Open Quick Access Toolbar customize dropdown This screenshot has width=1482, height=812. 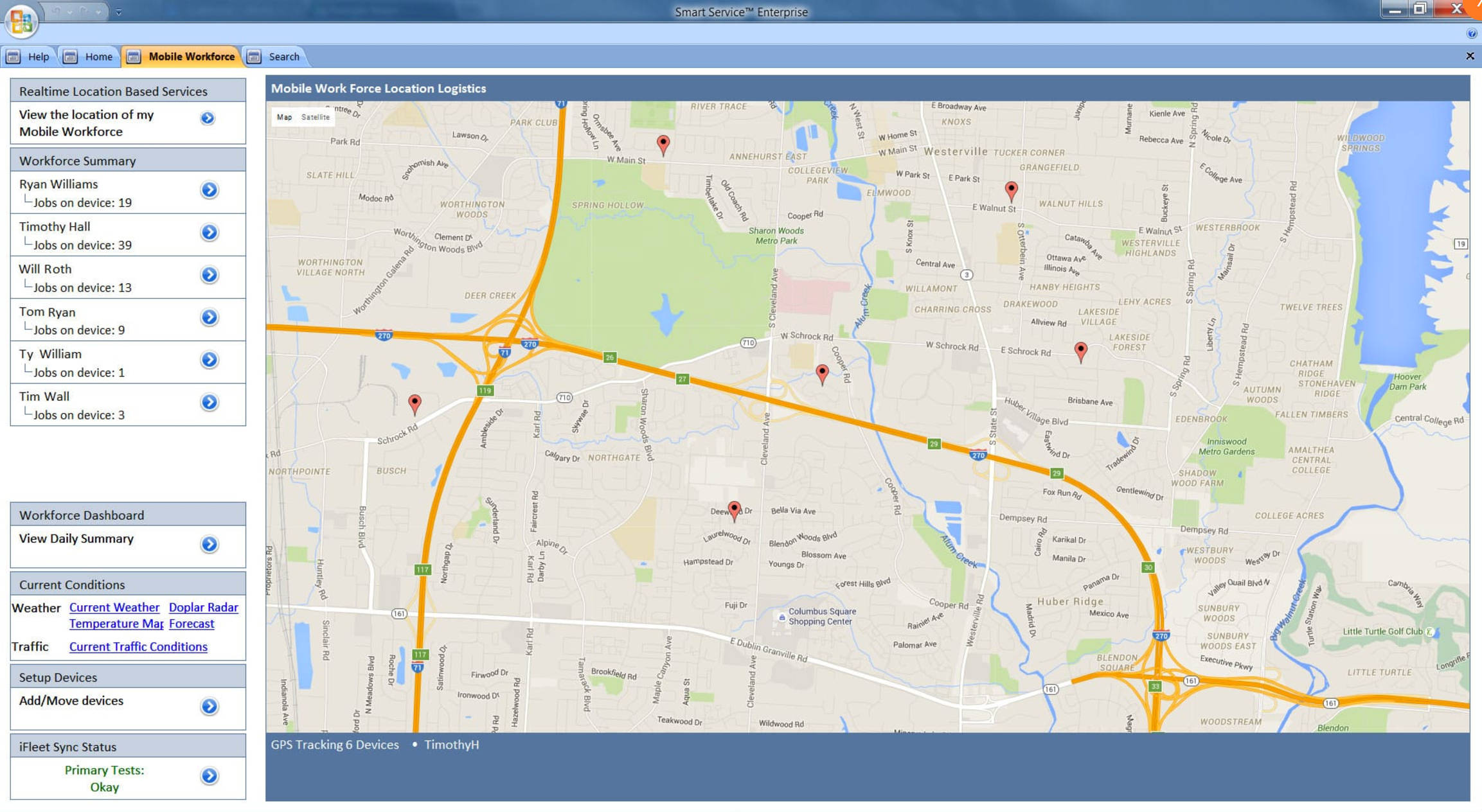tap(119, 12)
